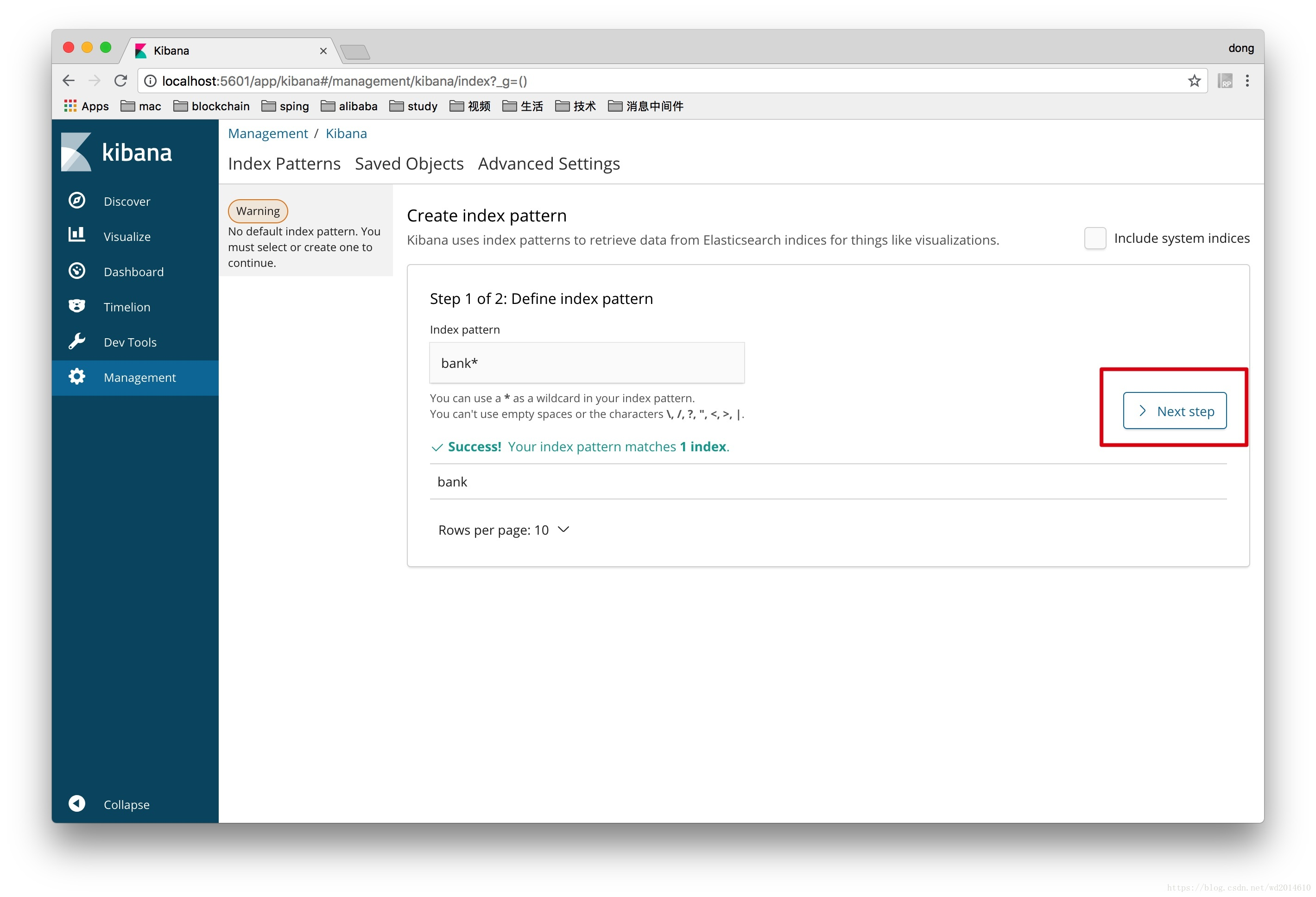Image resolution: width=1316 pixels, height=897 pixels.
Task: Switch to Saved Objects tab
Action: pyautogui.click(x=409, y=164)
